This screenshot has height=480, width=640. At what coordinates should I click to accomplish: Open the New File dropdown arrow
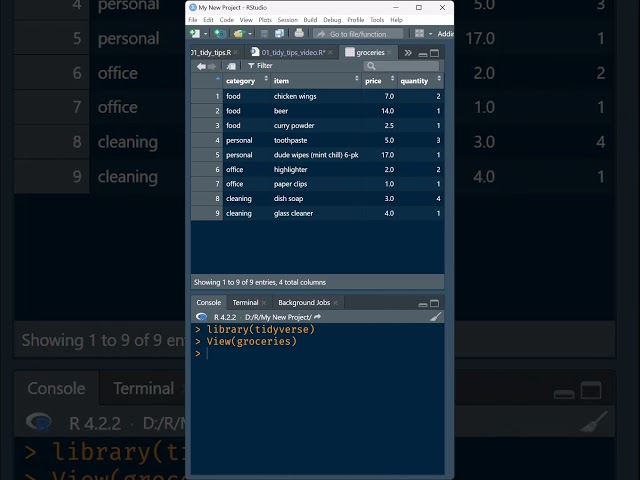[x=205, y=34]
